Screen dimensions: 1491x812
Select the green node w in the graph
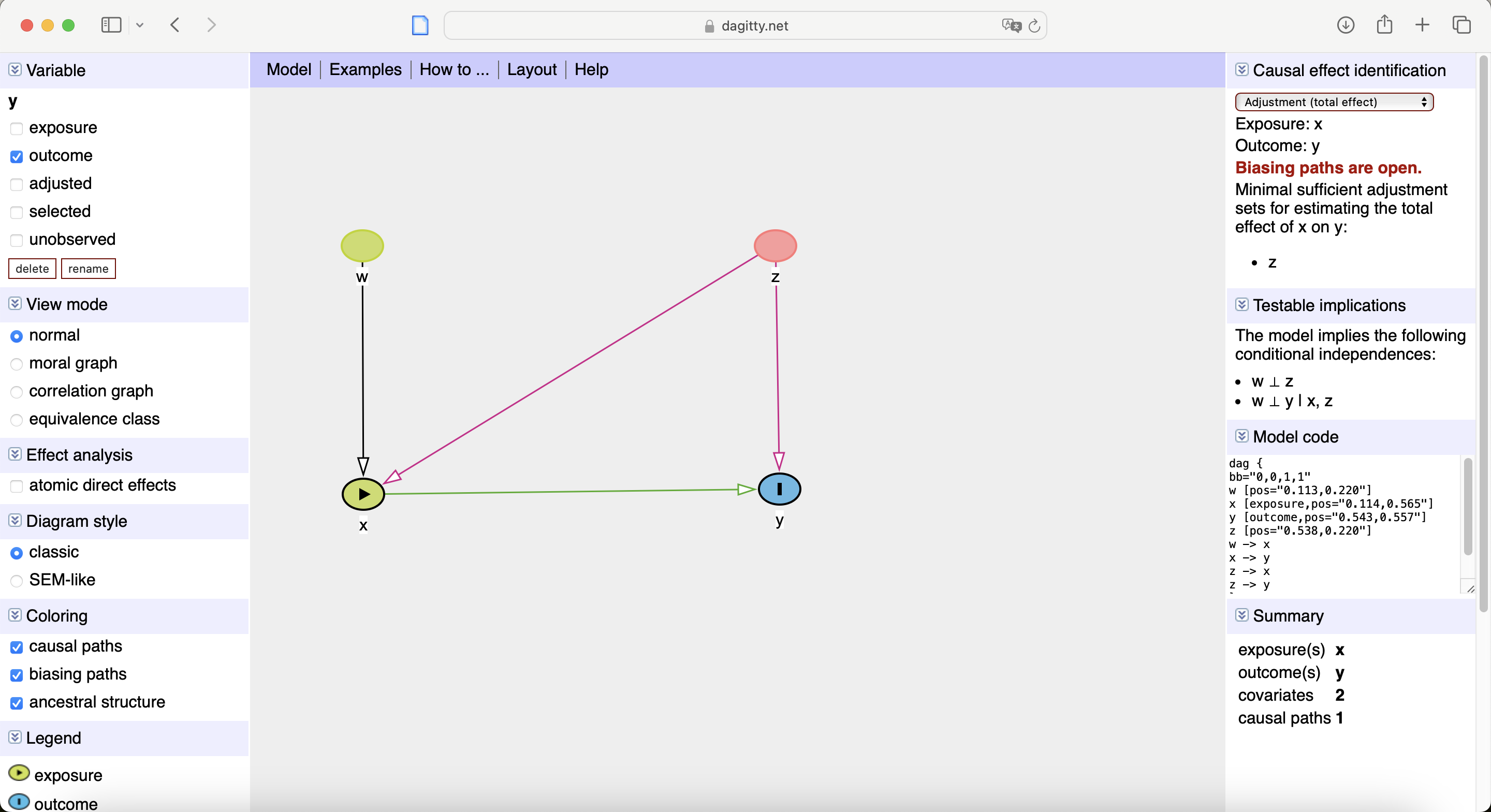(x=362, y=245)
